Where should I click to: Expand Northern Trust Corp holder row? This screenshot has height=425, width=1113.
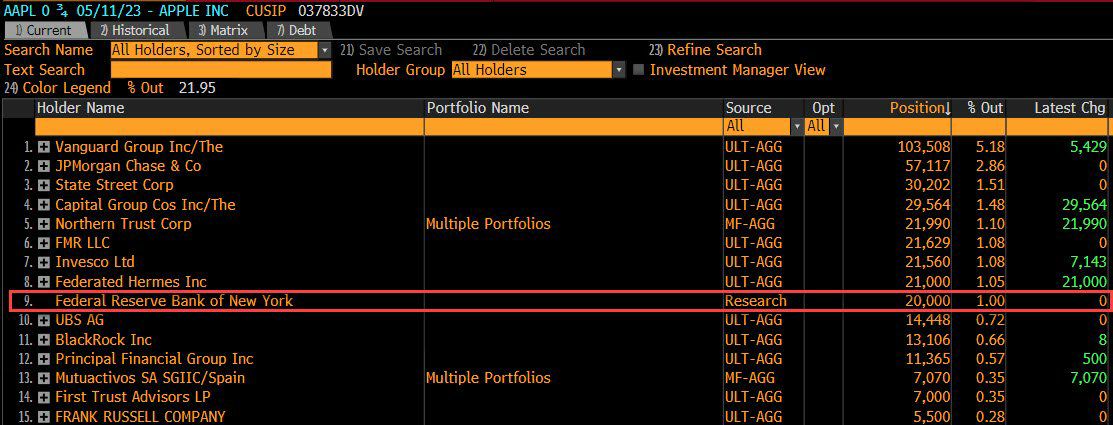tap(44, 224)
